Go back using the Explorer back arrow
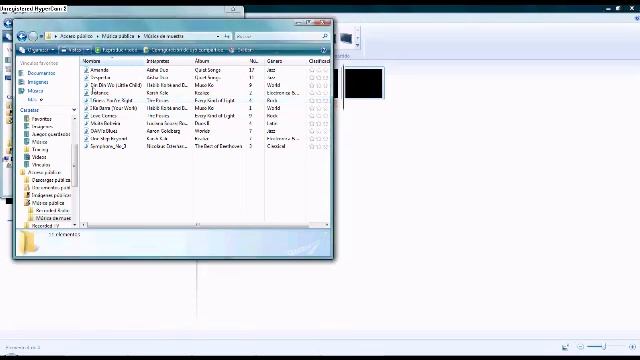Screen dimensions: 640x360 [22, 36]
